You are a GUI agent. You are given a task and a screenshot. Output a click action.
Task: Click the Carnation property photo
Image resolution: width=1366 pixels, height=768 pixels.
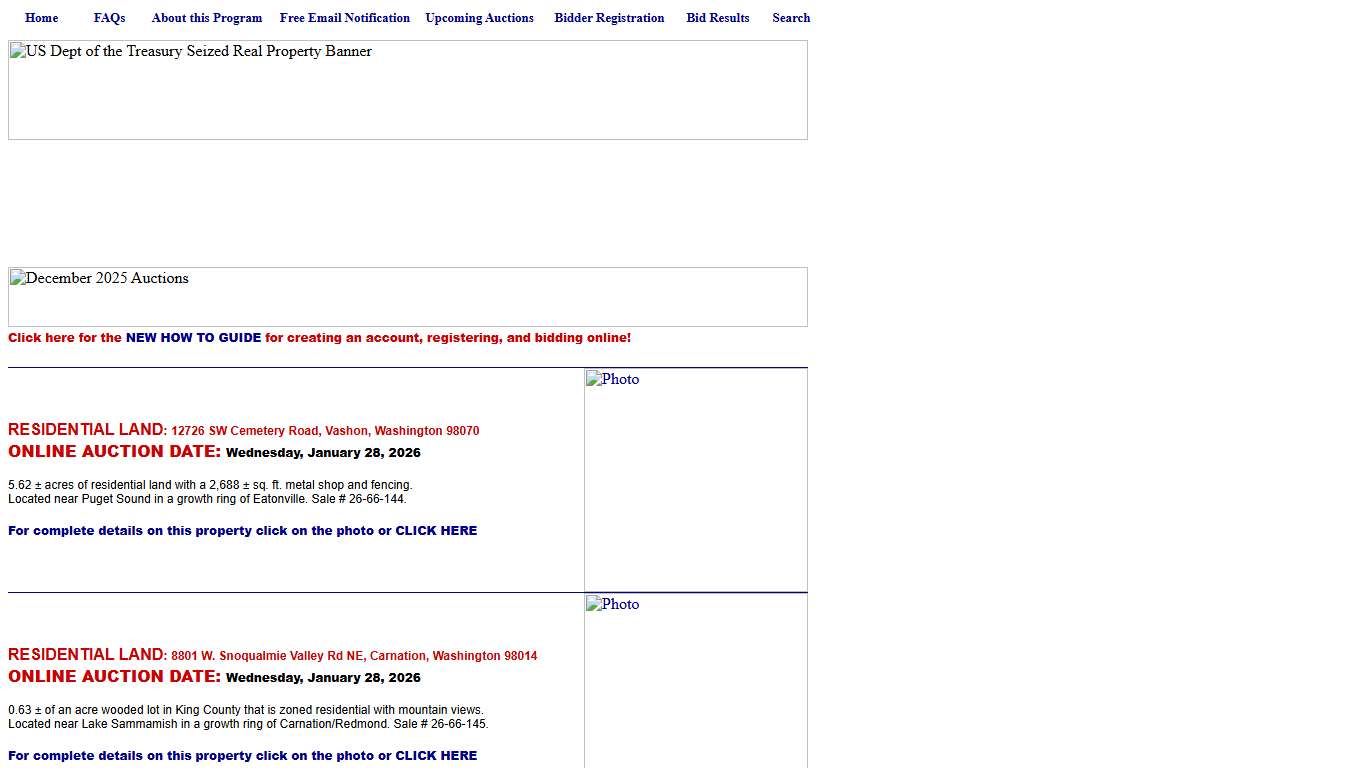(x=695, y=680)
